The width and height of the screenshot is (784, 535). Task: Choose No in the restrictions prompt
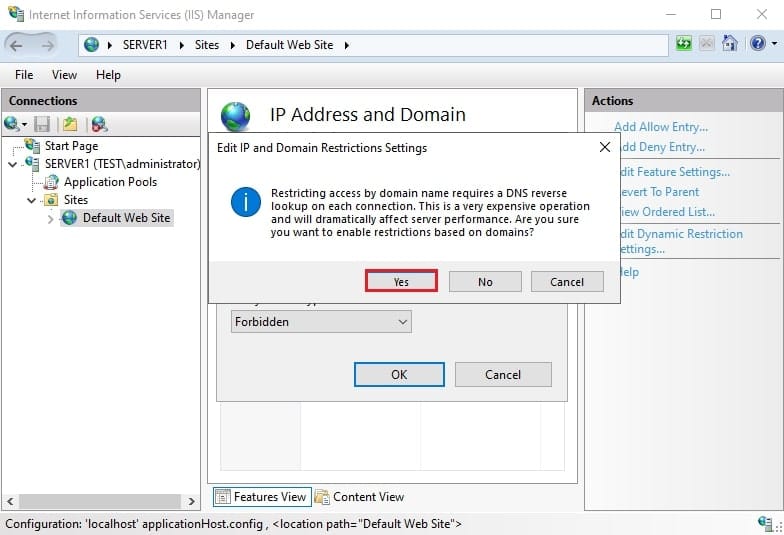pyautogui.click(x=485, y=282)
